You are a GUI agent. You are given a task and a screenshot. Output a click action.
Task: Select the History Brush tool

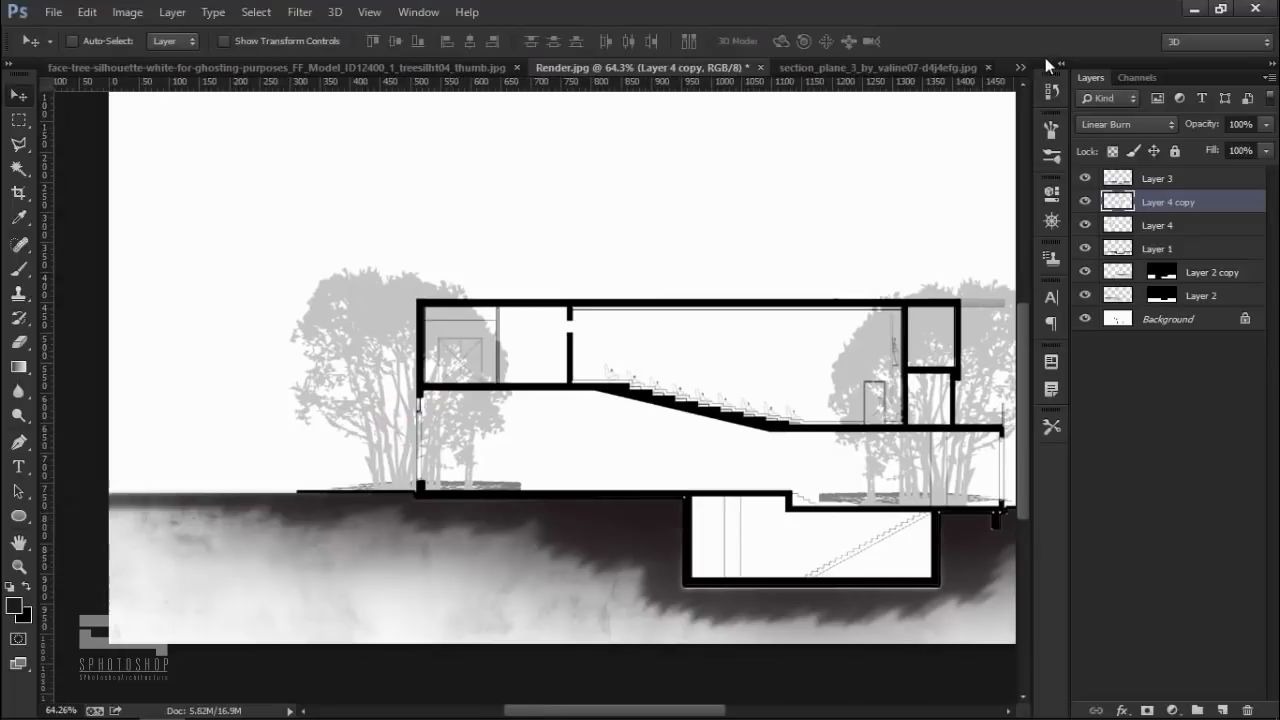pos(19,318)
